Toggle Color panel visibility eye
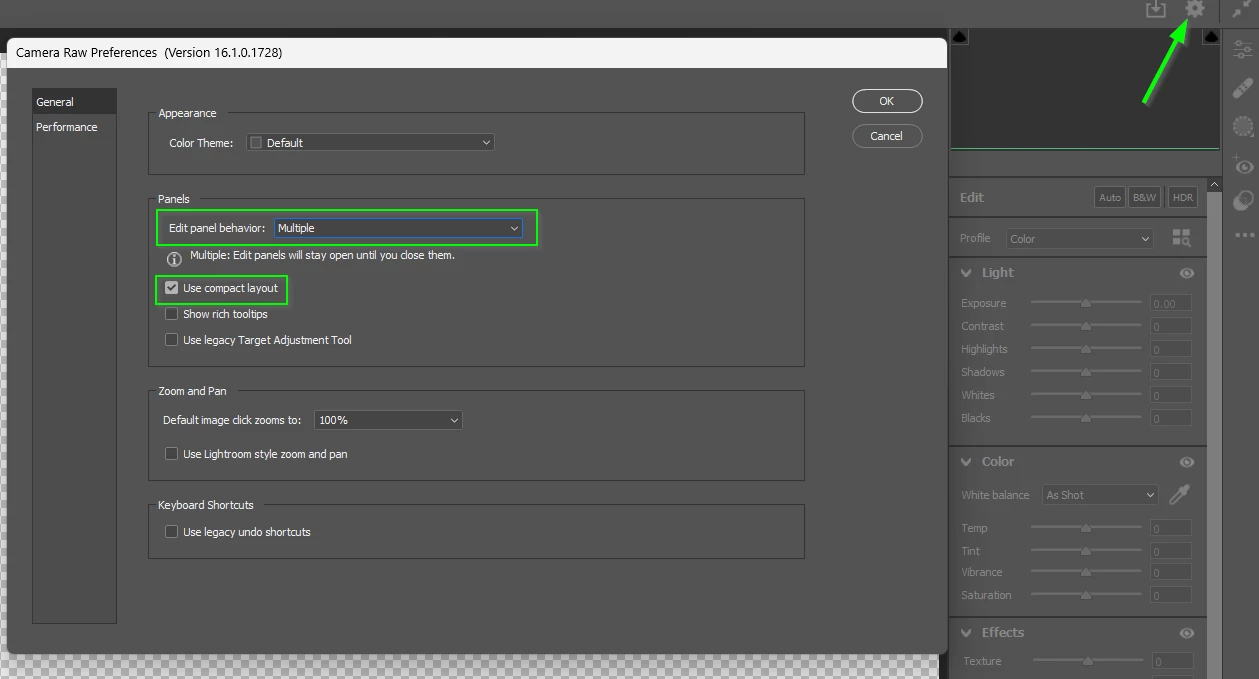The width and height of the screenshot is (1259, 679). pyautogui.click(x=1187, y=462)
